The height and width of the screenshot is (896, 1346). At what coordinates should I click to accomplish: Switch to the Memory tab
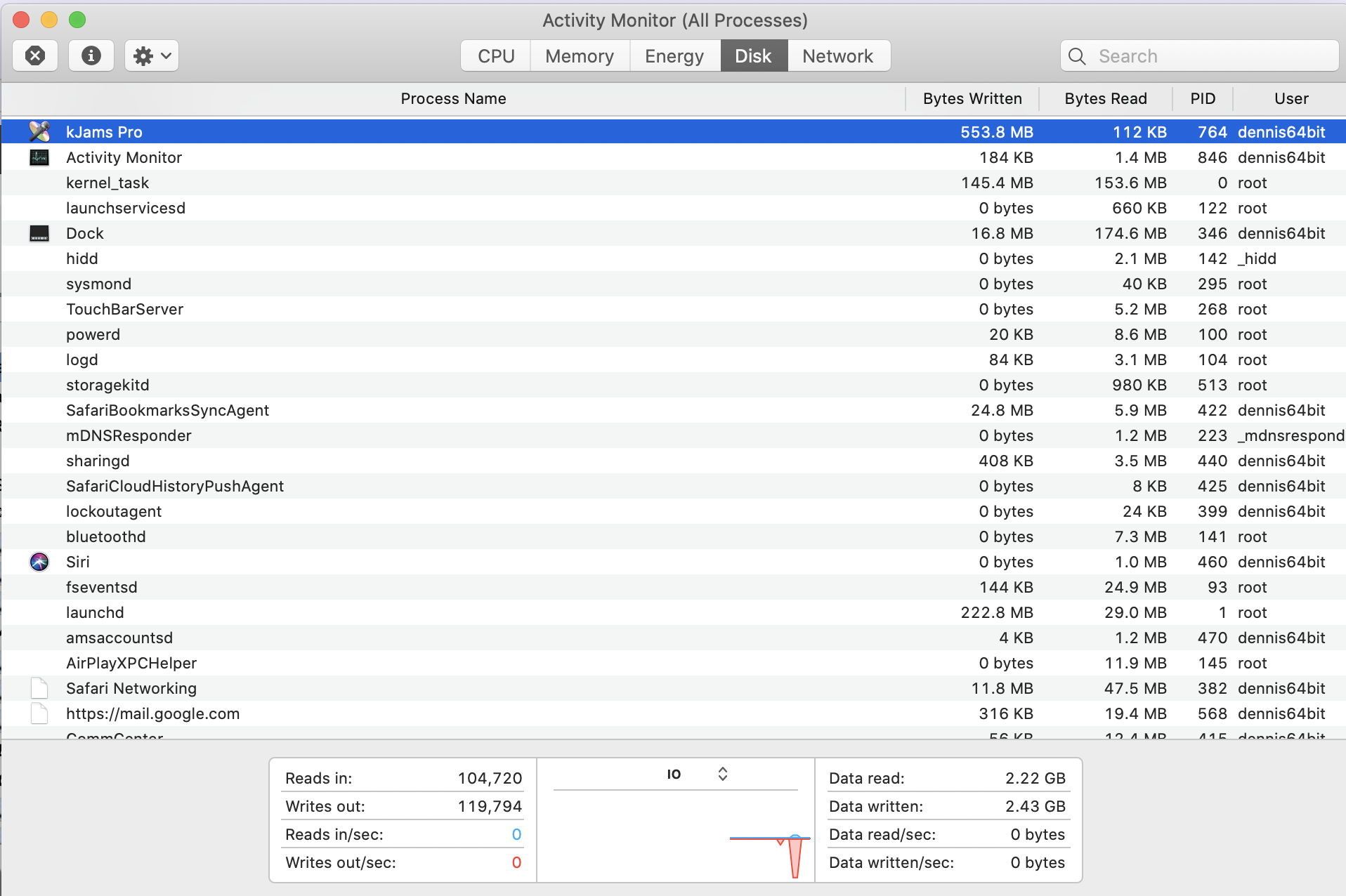coord(579,56)
